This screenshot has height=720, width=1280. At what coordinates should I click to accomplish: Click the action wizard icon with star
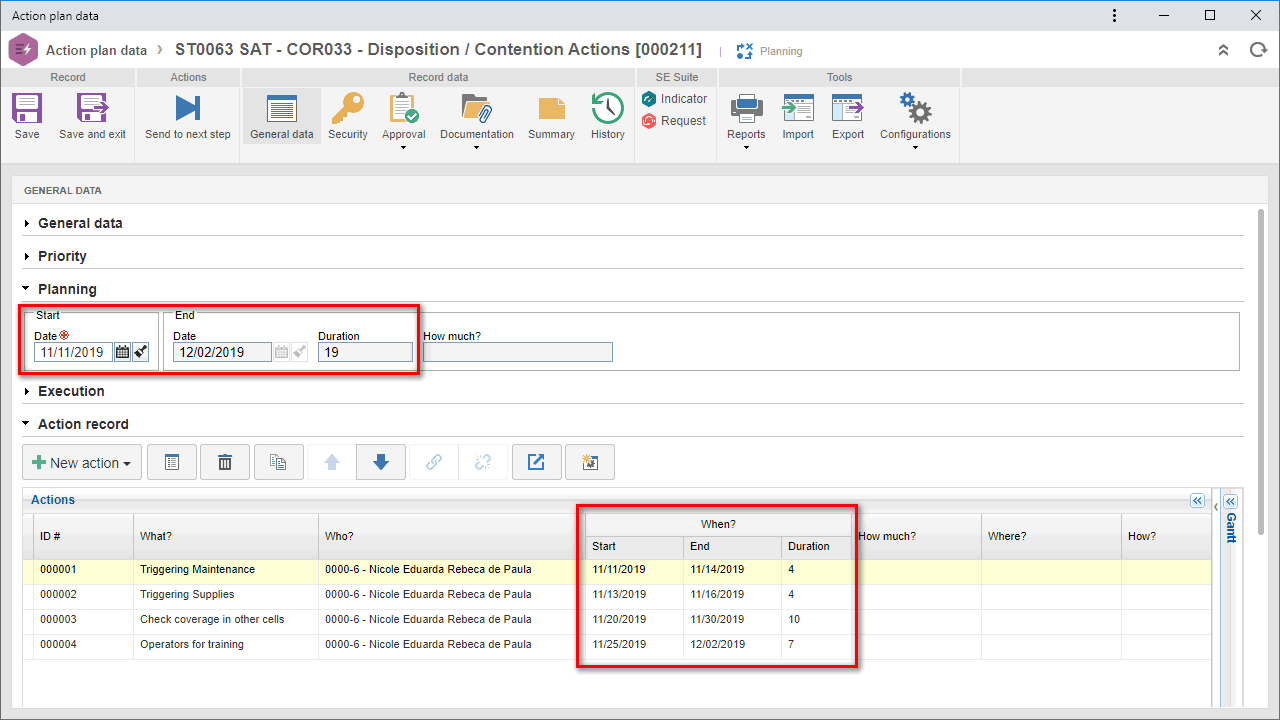click(x=589, y=463)
